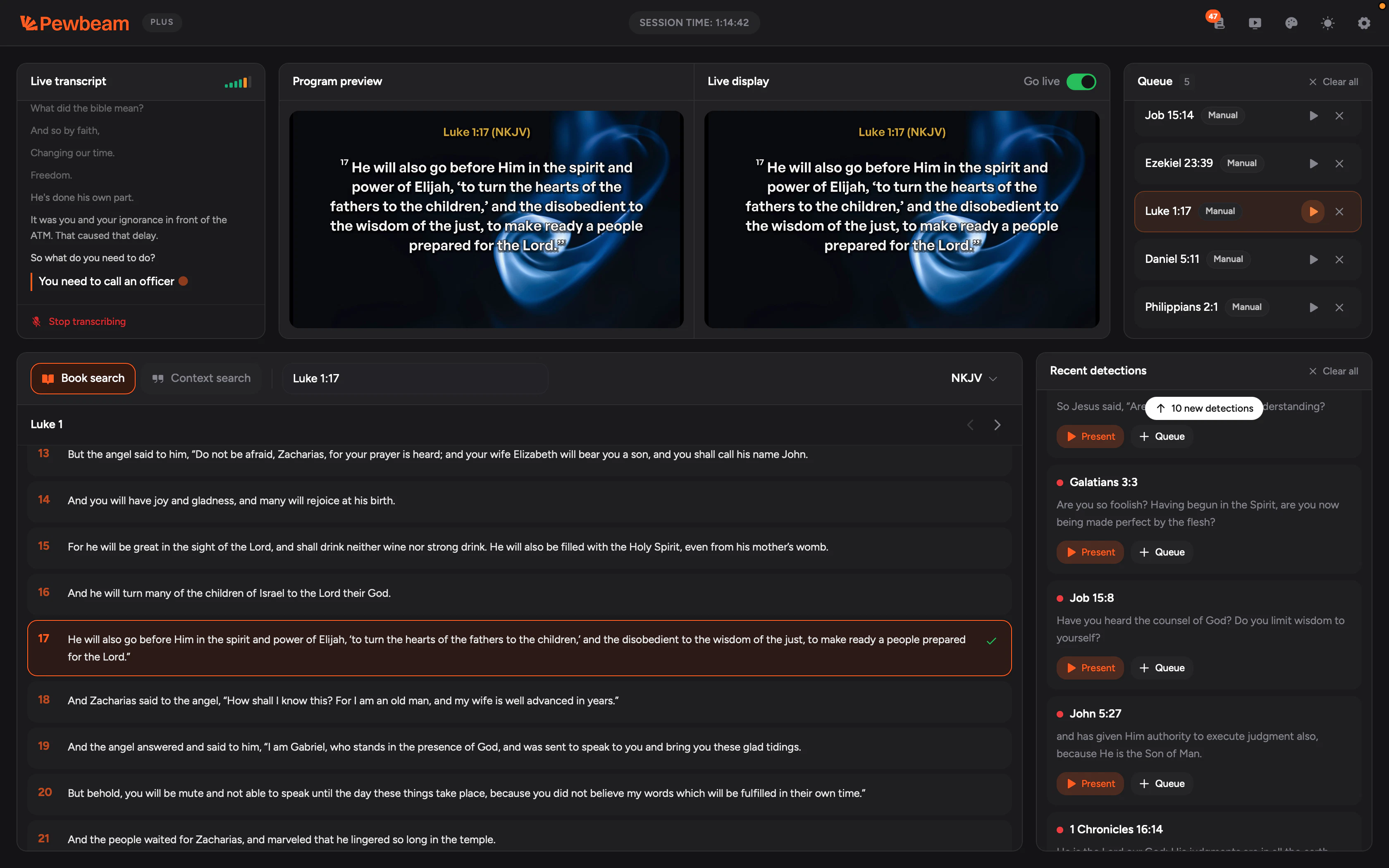Remove Daniel 5:11 from the queue

tap(1339, 260)
